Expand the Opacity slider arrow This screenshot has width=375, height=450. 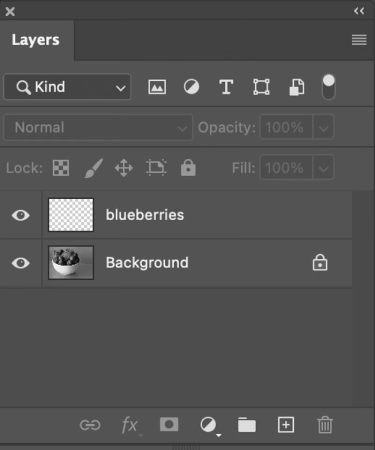click(323, 127)
